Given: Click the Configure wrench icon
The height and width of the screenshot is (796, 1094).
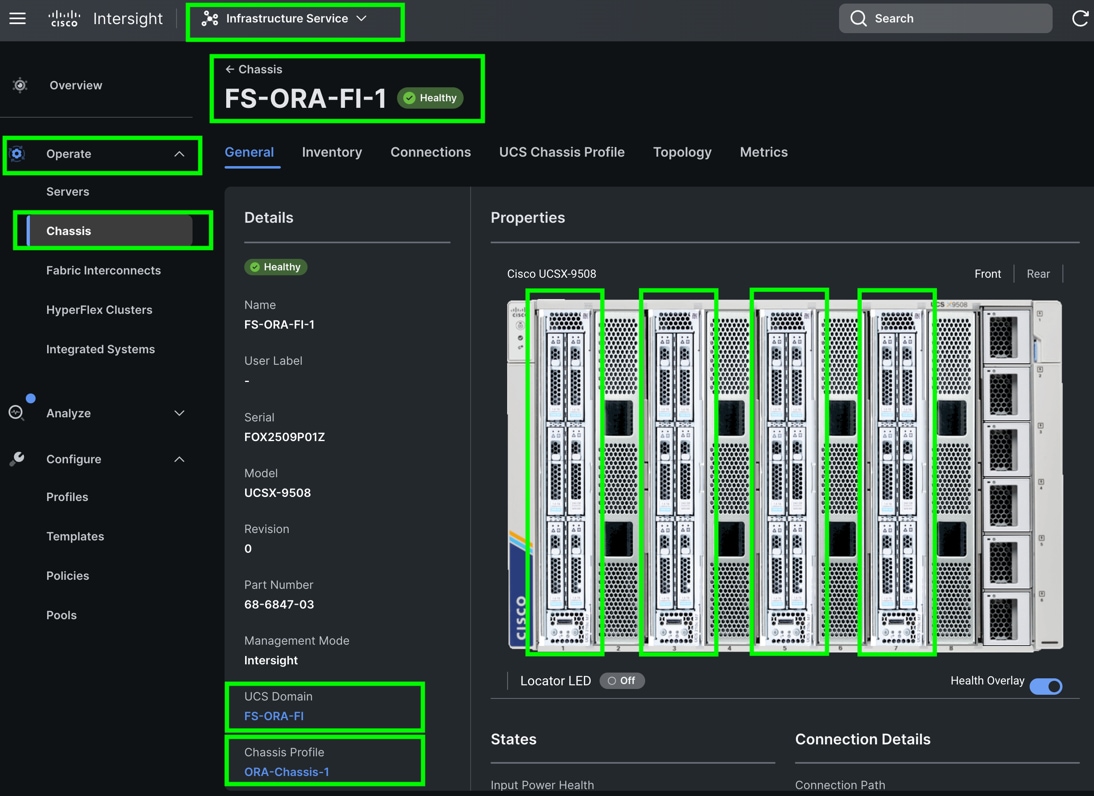Looking at the screenshot, I should pyautogui.click(x=17, y=459).
